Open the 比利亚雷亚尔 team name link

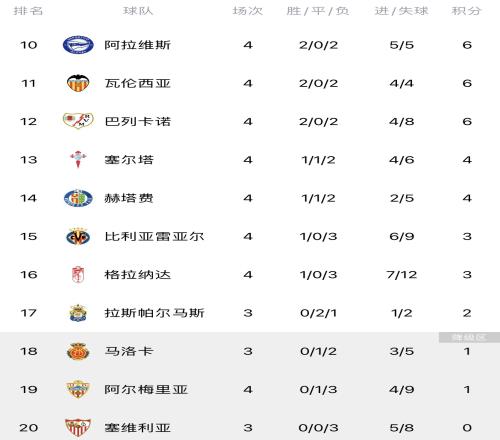coord(154,237)
